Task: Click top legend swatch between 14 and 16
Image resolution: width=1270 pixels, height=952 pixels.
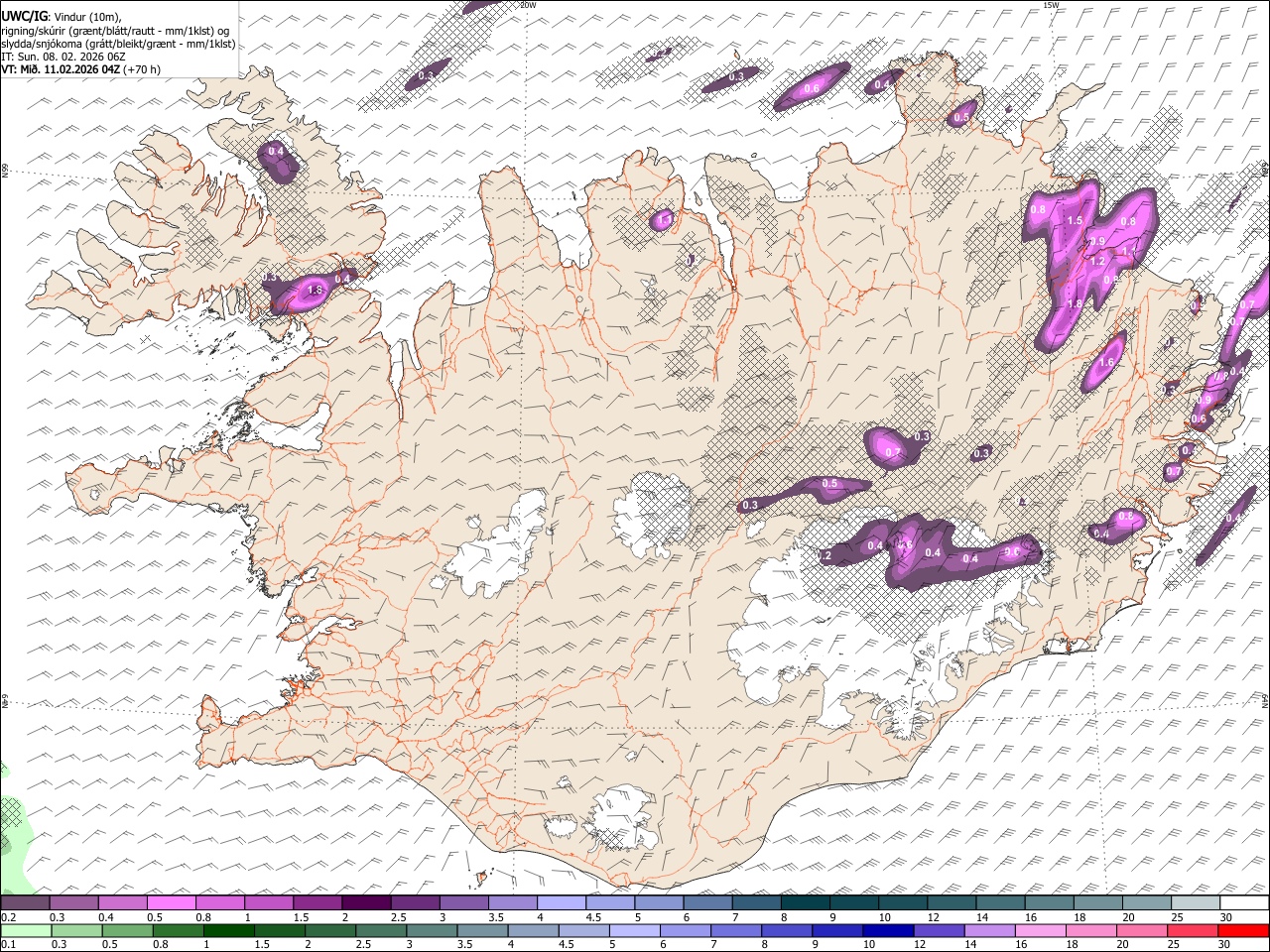Action: click(1000, 903)
